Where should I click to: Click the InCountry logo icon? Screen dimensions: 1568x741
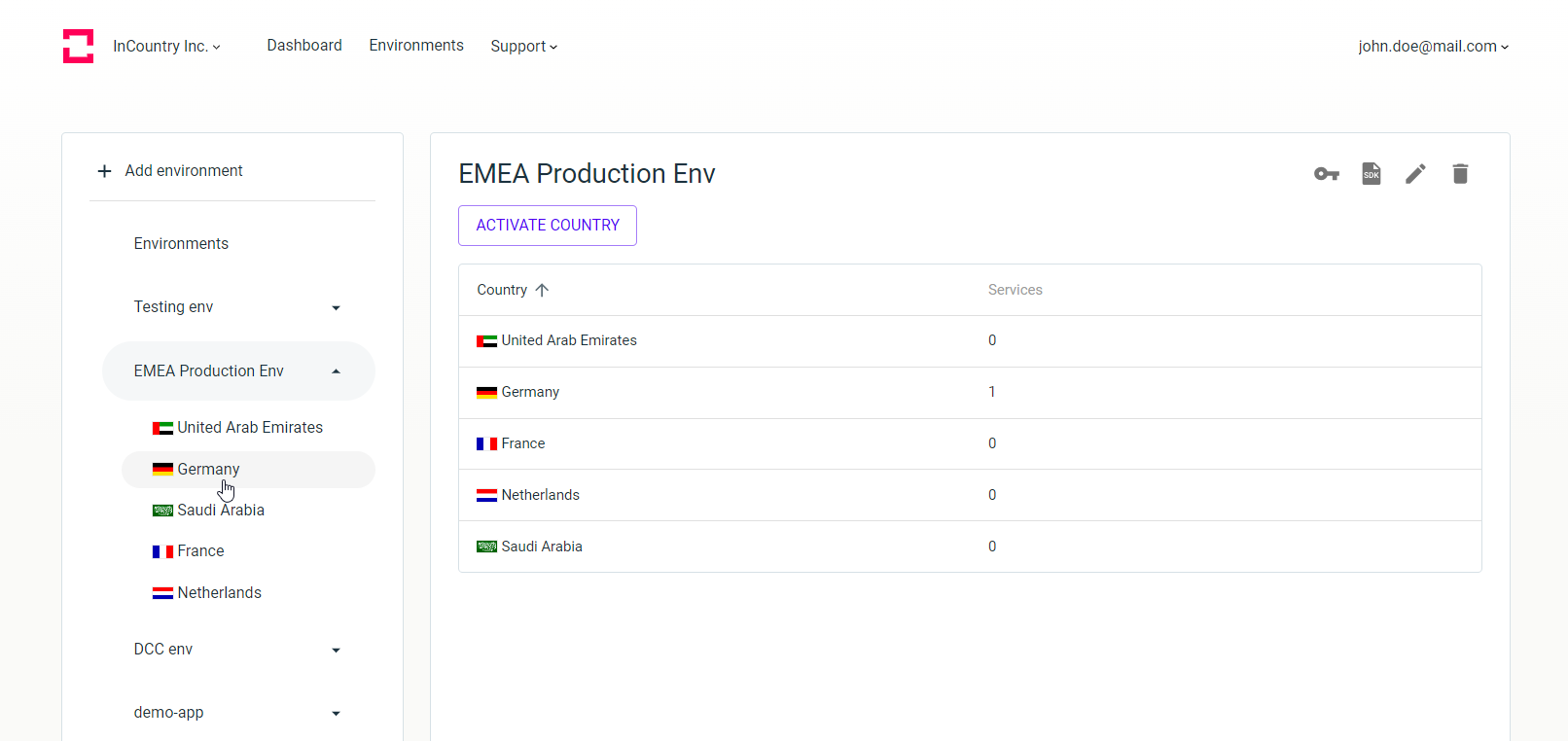click(x=78, y=46)
